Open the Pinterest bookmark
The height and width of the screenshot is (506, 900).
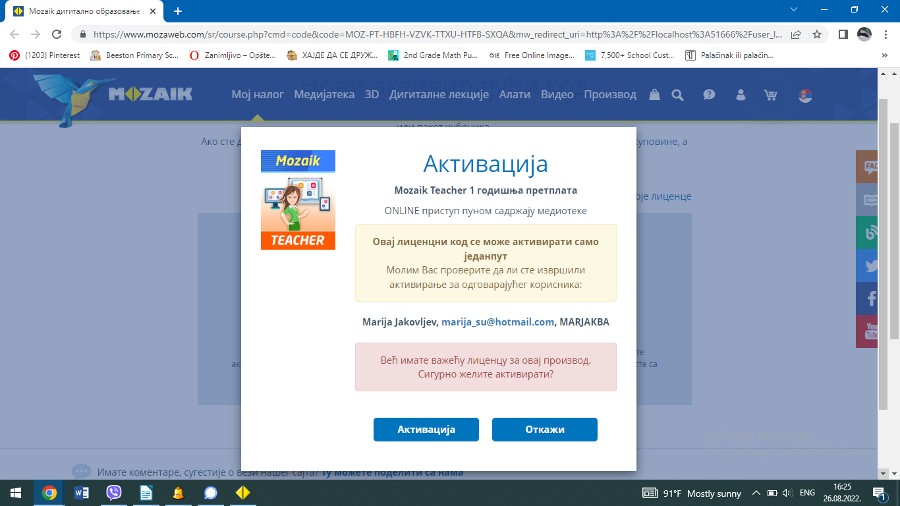click(x=45, y=55)
